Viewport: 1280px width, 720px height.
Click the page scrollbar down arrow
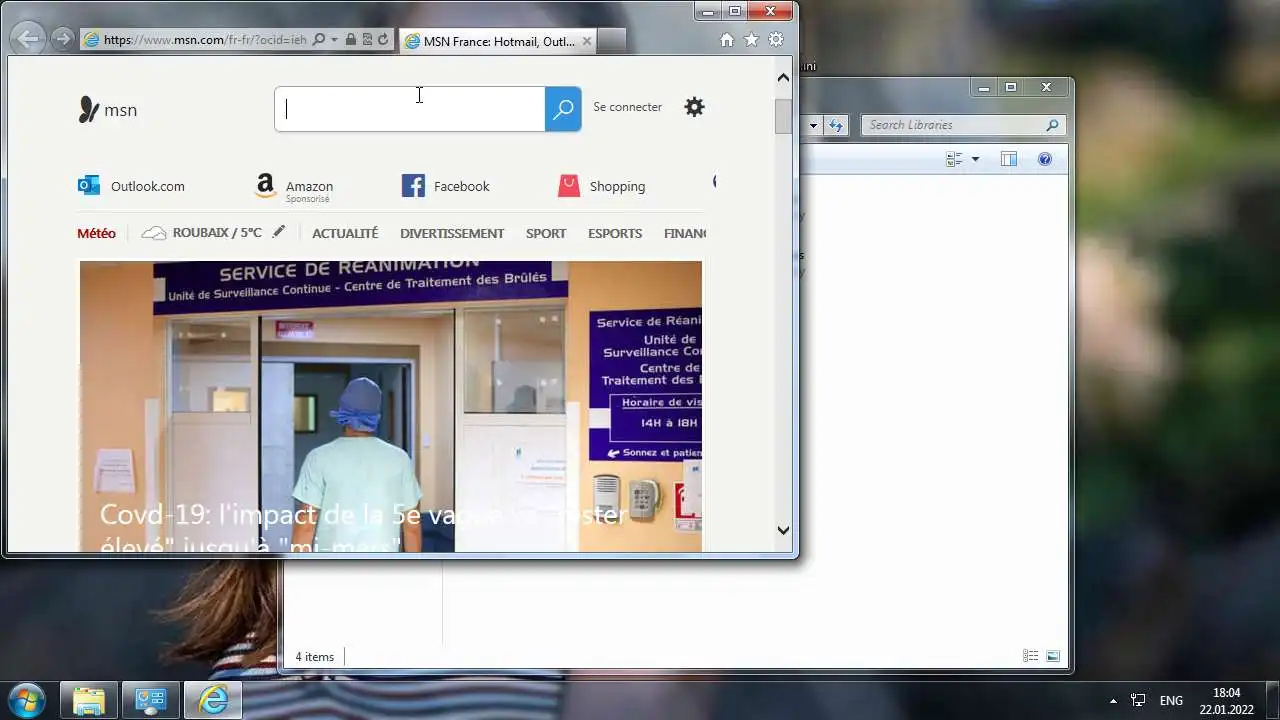pyautogui.click(x=783, y=531)
